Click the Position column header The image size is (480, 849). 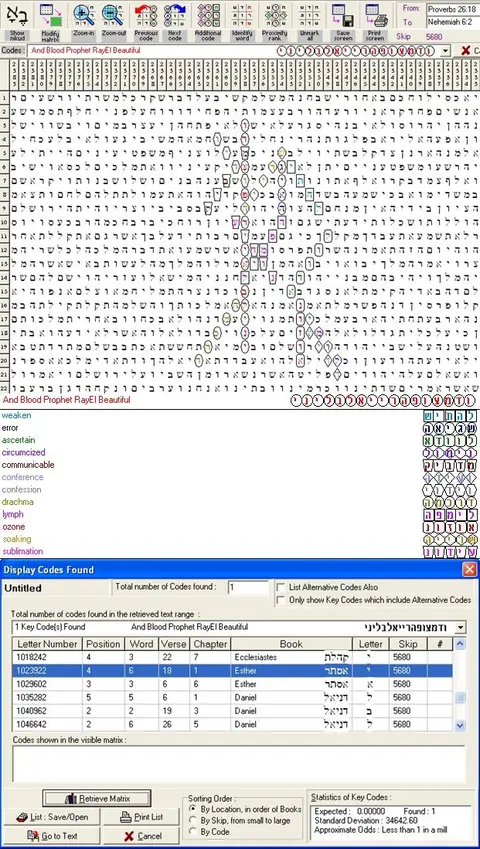(x=103, y=644)
